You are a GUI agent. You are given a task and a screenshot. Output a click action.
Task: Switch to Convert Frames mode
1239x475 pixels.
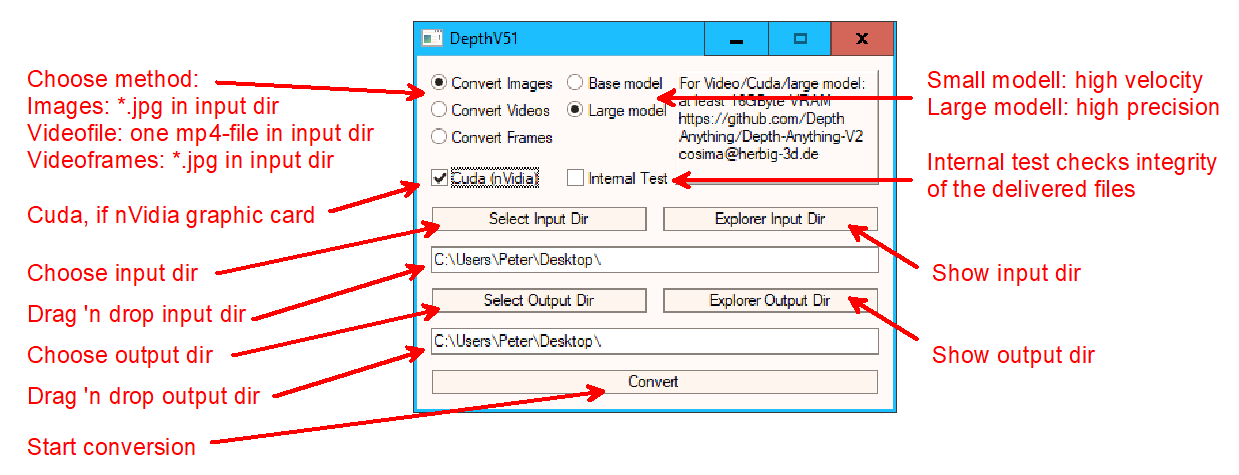(439, 137)
